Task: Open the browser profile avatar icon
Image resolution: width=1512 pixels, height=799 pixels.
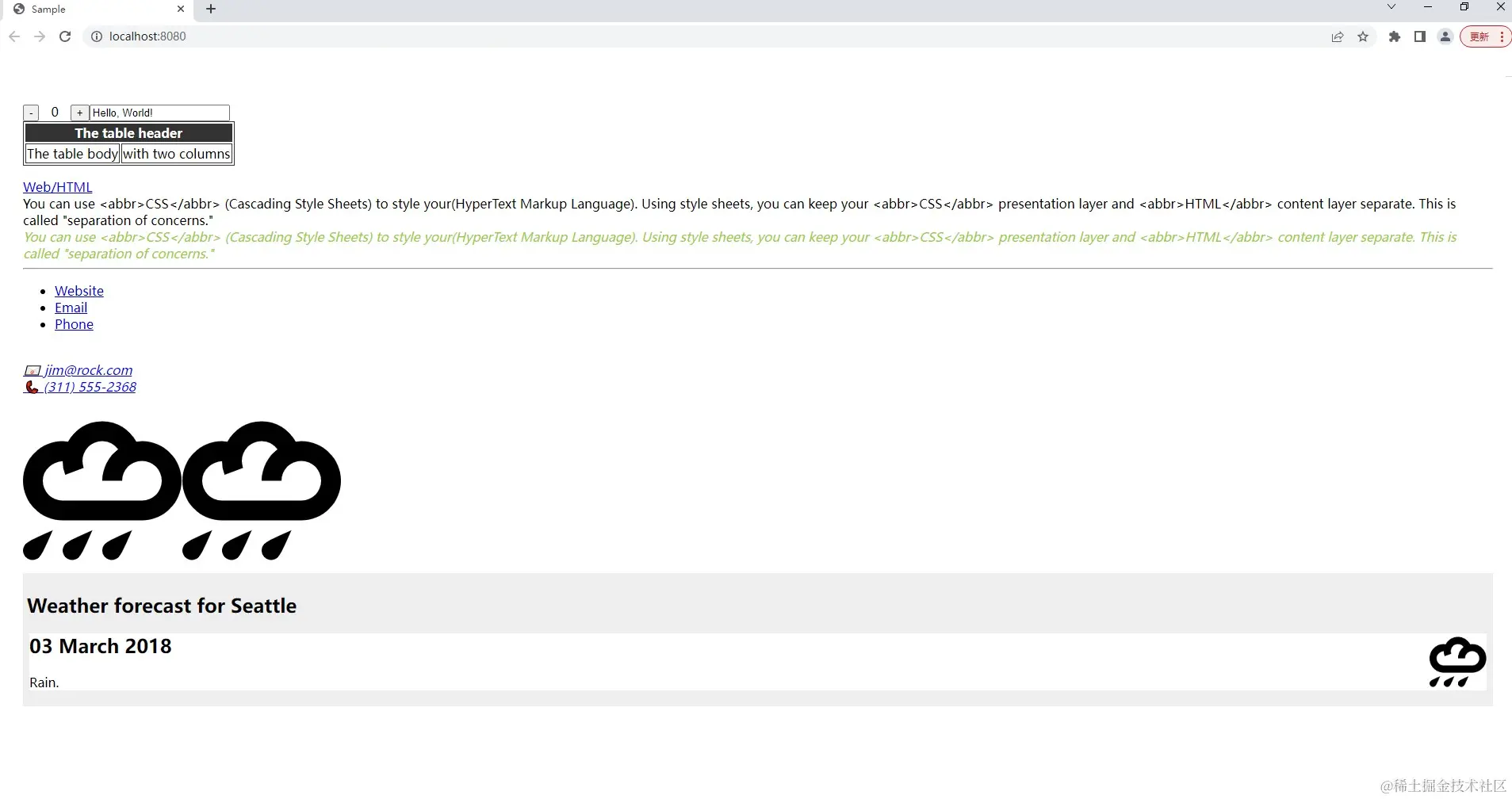Action: pyautogui.click(x=1445, y=36)
